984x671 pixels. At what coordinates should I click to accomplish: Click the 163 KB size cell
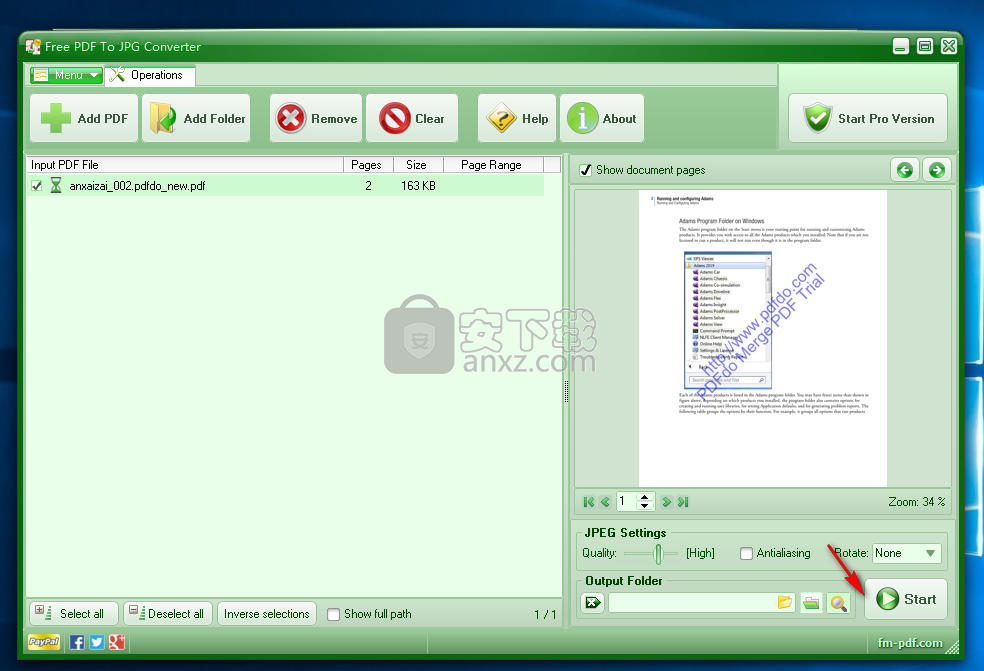pos(419,186)
